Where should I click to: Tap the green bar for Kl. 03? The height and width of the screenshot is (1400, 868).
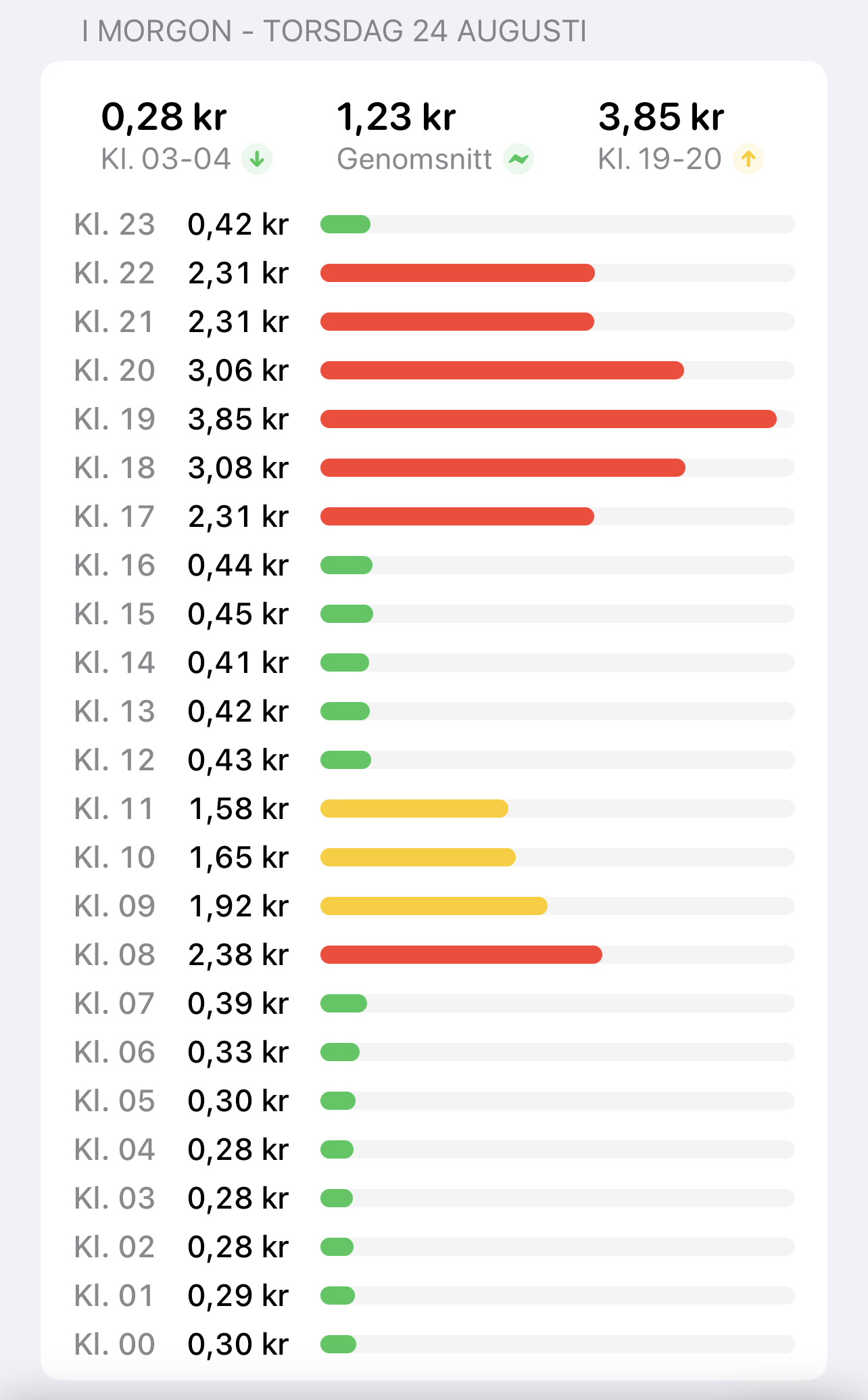click(337, 1198)
